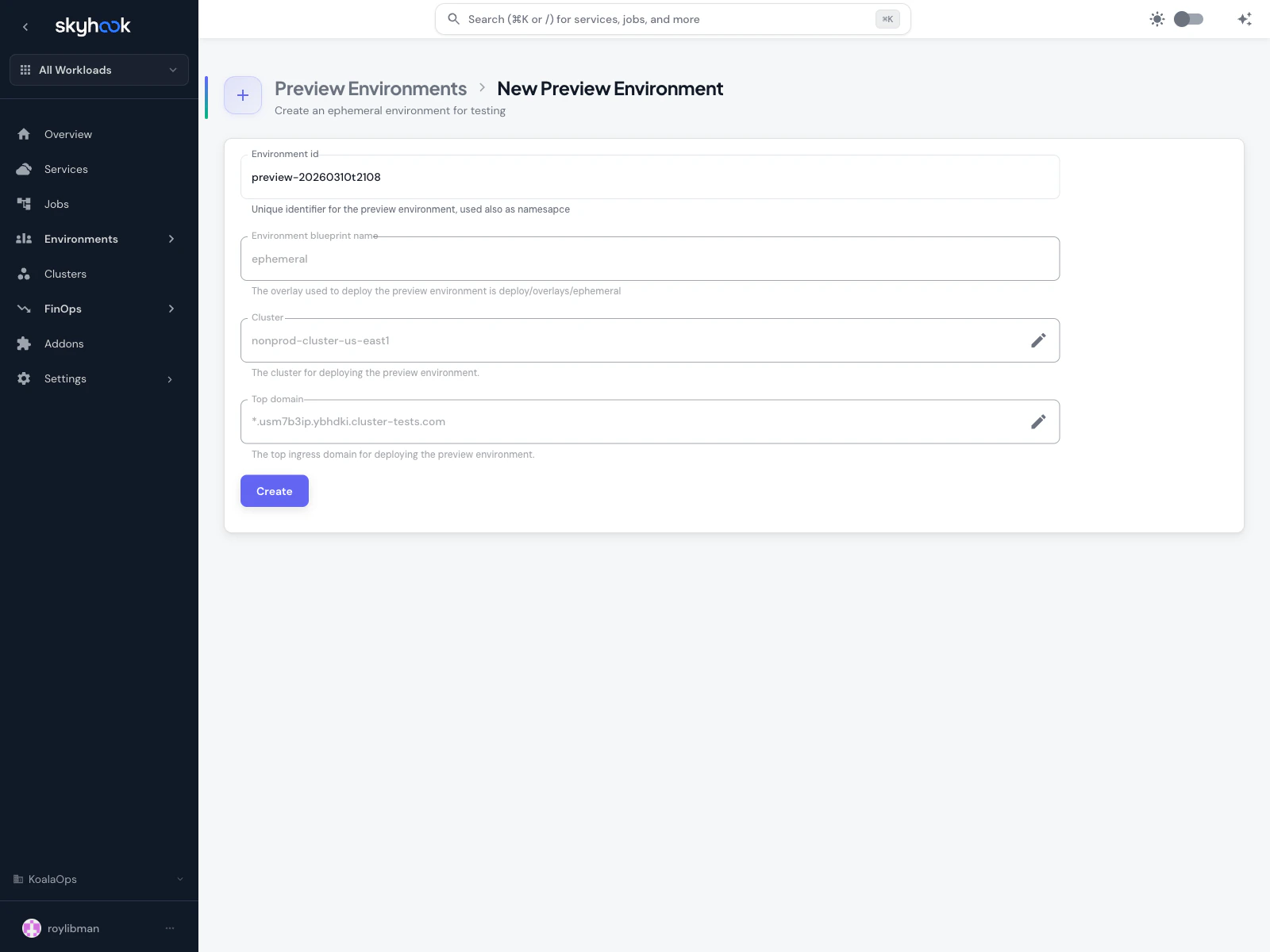1270x952 pixels.
Task: Click the sparkle assistant icon top right
Action: coord(1244,18)
